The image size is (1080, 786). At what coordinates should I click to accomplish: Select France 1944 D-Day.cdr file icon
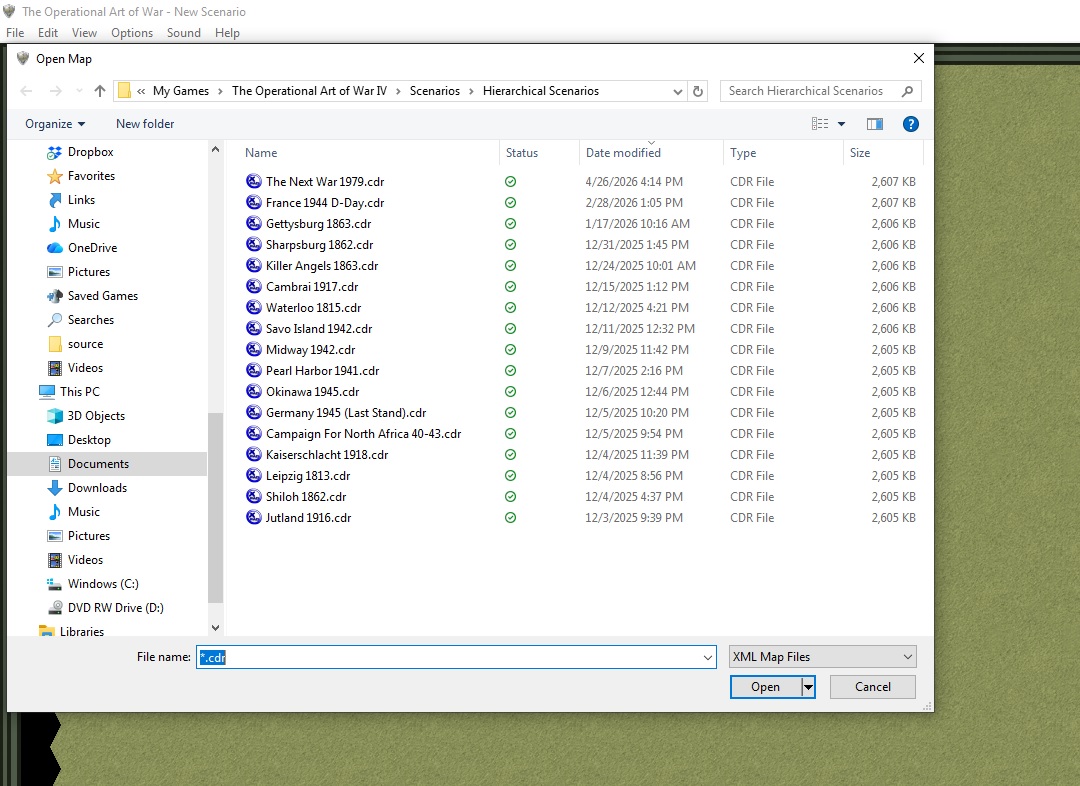click(x=254, y=203)
